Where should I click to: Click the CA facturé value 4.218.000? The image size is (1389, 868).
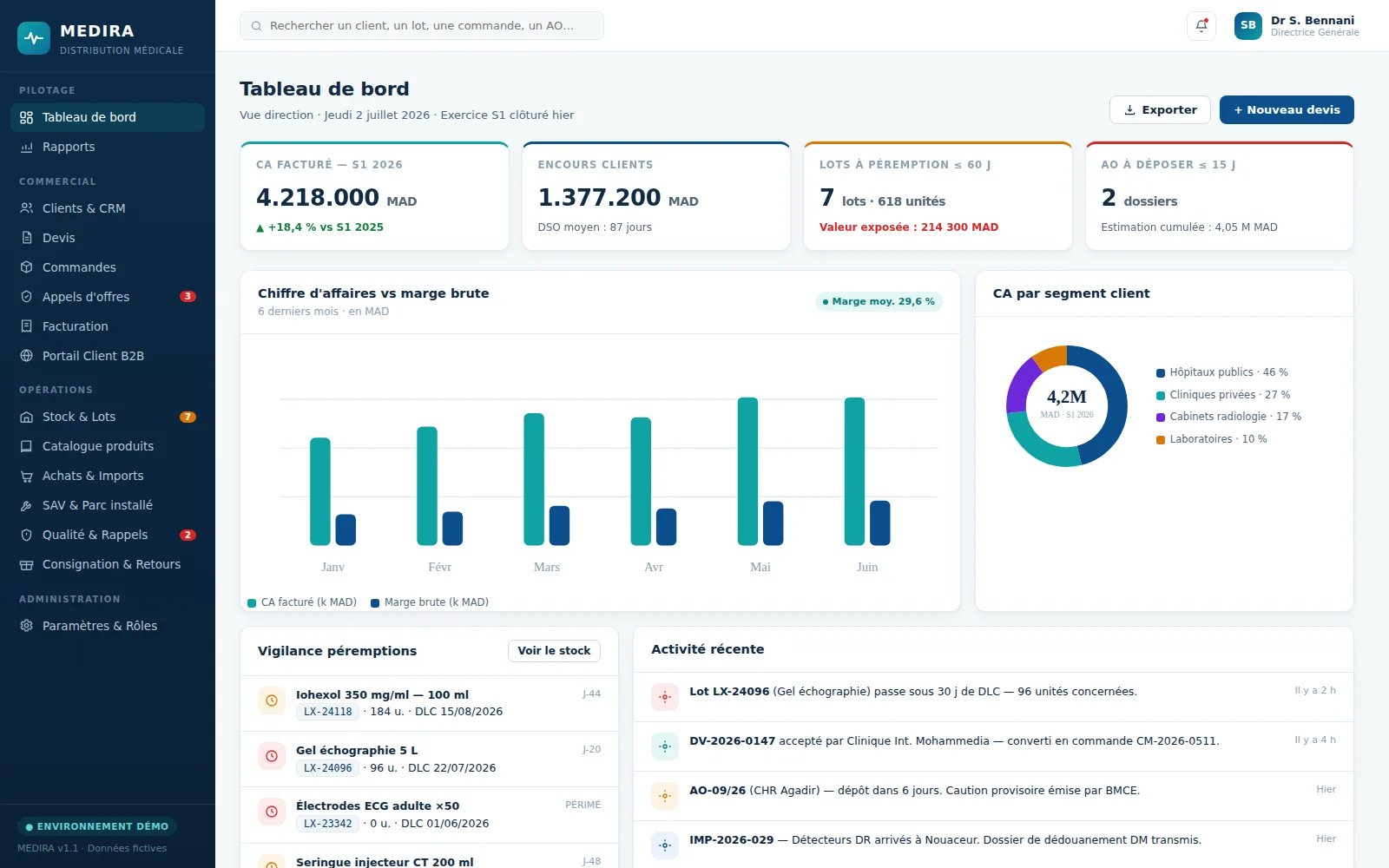pos(318,198)
